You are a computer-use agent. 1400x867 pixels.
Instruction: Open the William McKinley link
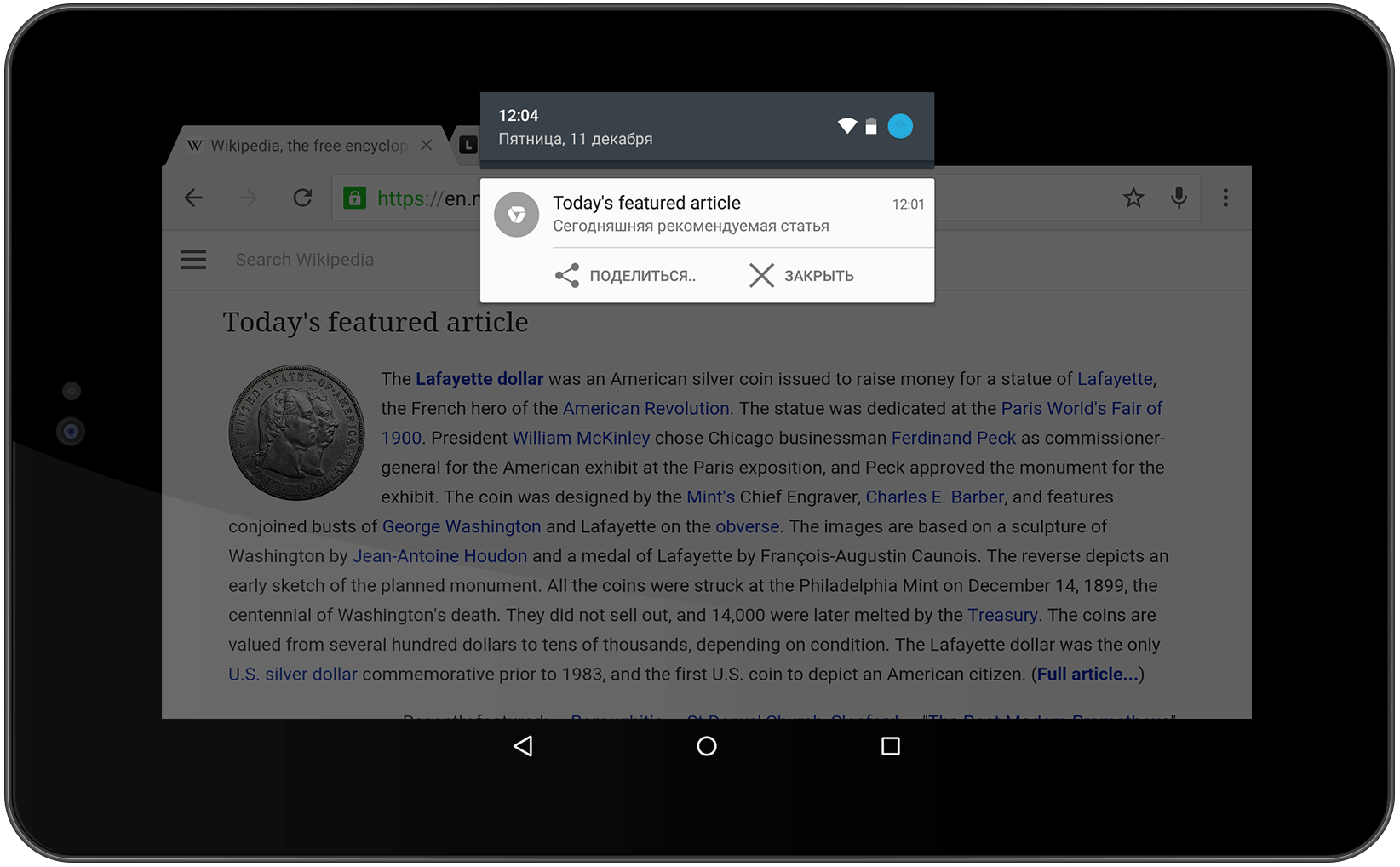click(581, 438)
